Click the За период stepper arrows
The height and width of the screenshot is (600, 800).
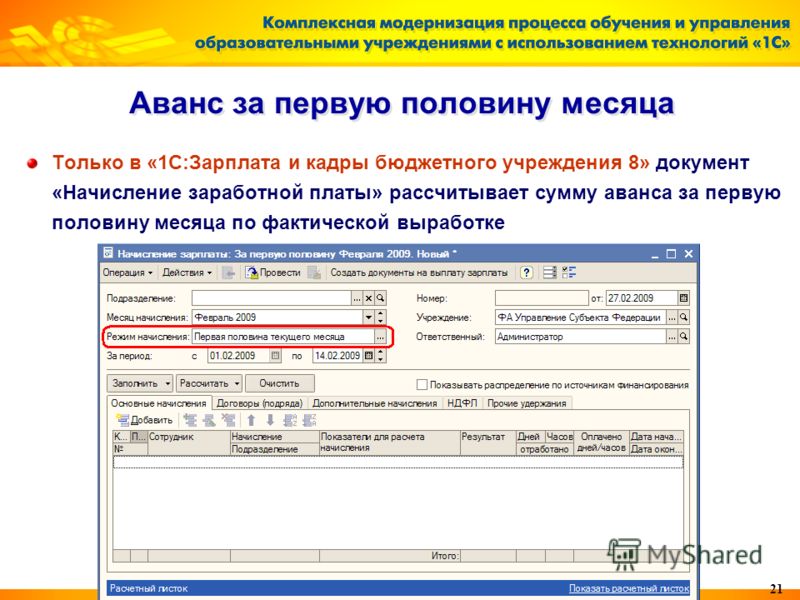click(381, 356)
